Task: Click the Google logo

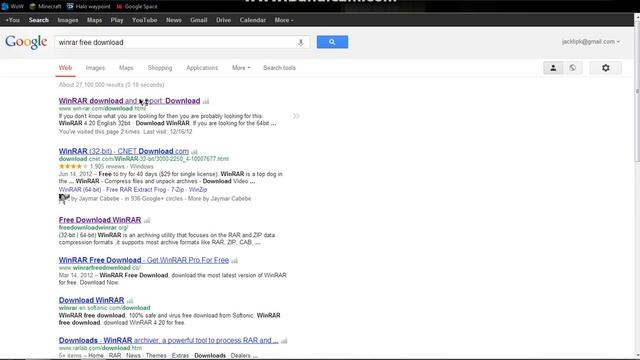Action: tap(26, 42)
